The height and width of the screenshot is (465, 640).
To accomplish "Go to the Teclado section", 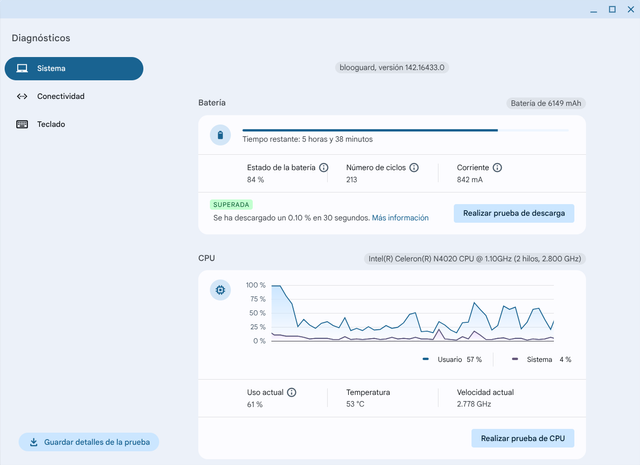I will click(x=51, y=124).
